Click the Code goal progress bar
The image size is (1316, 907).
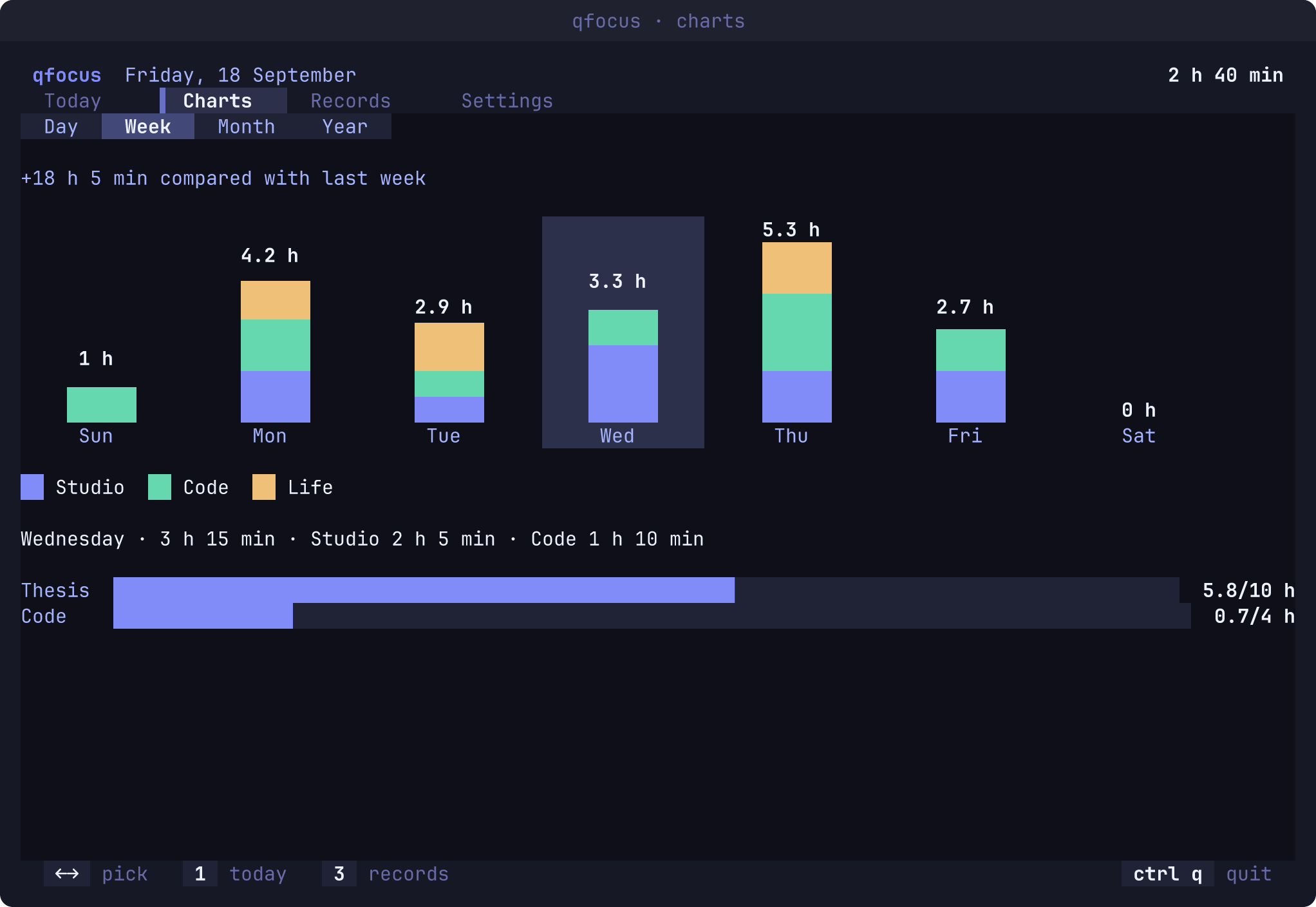(x=652, y=616)
